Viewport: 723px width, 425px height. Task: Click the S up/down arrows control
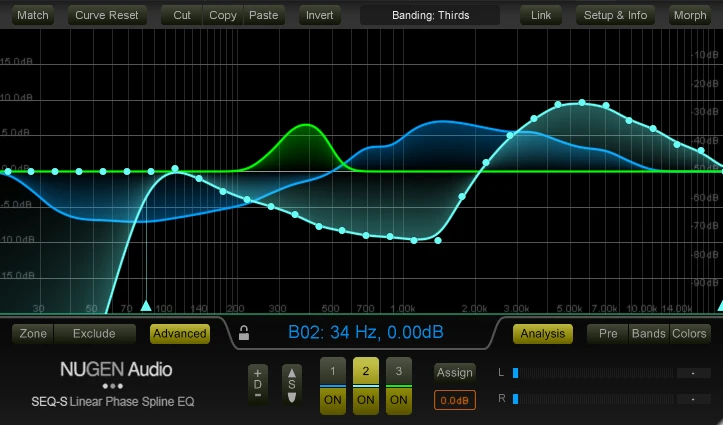[x=291, y=384]
